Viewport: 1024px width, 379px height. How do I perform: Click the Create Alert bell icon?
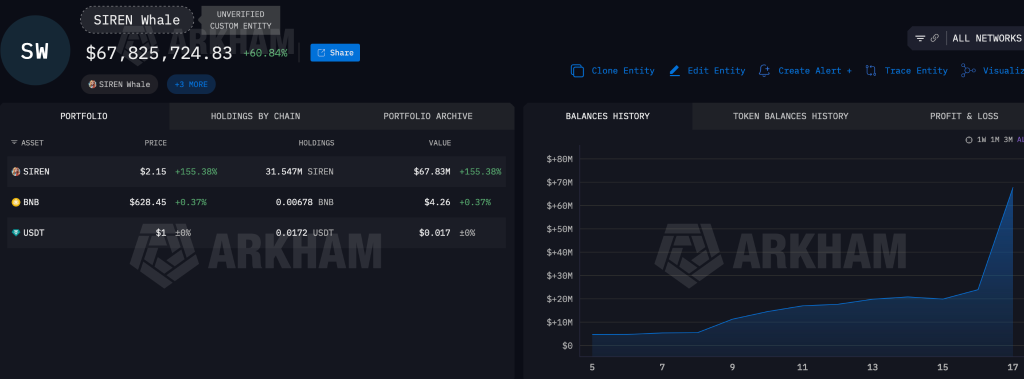click(x=764, y=71)
